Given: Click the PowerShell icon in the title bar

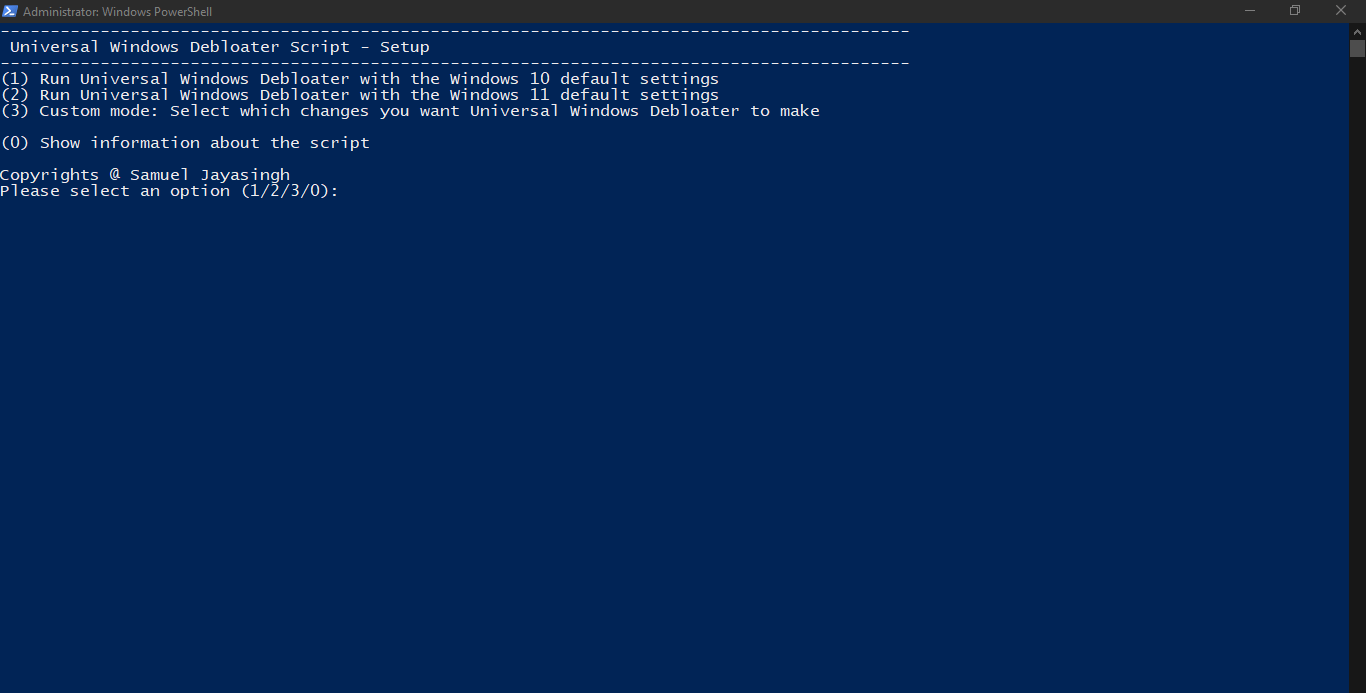Looking at the screenshot, I should tap(11, 11).
